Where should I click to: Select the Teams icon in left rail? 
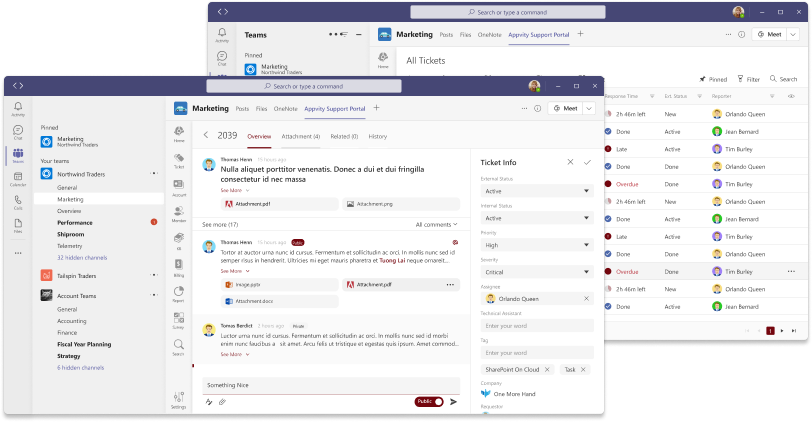pos(18,155)
